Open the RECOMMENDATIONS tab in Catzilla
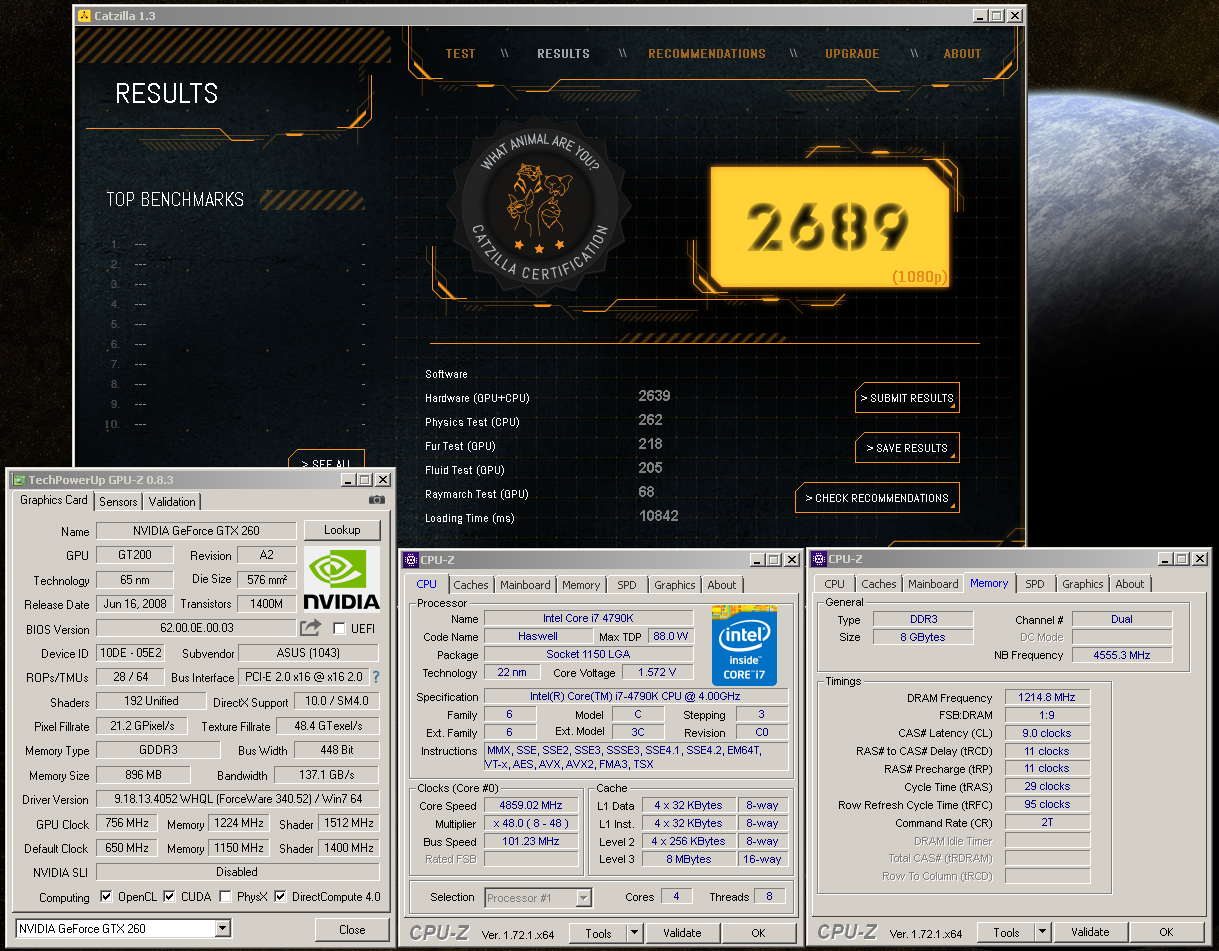Image resolution: width=1219 pixels, height=951 pixels. (707, 54)
